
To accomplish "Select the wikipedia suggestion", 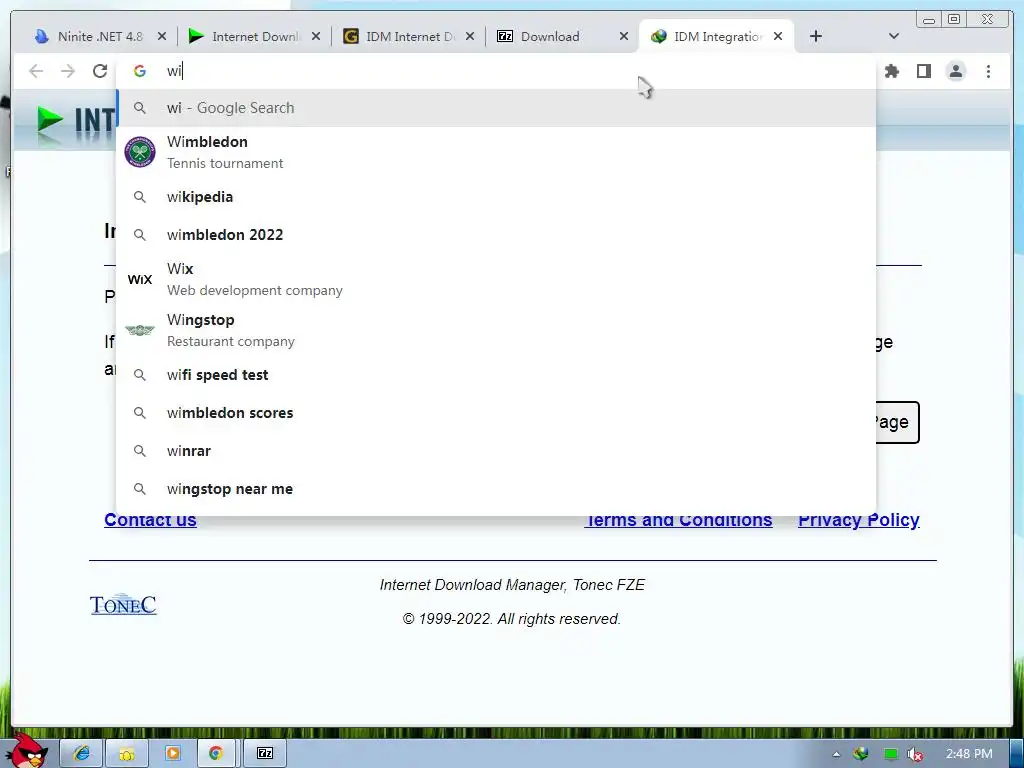I will click(x=496, y=197).
